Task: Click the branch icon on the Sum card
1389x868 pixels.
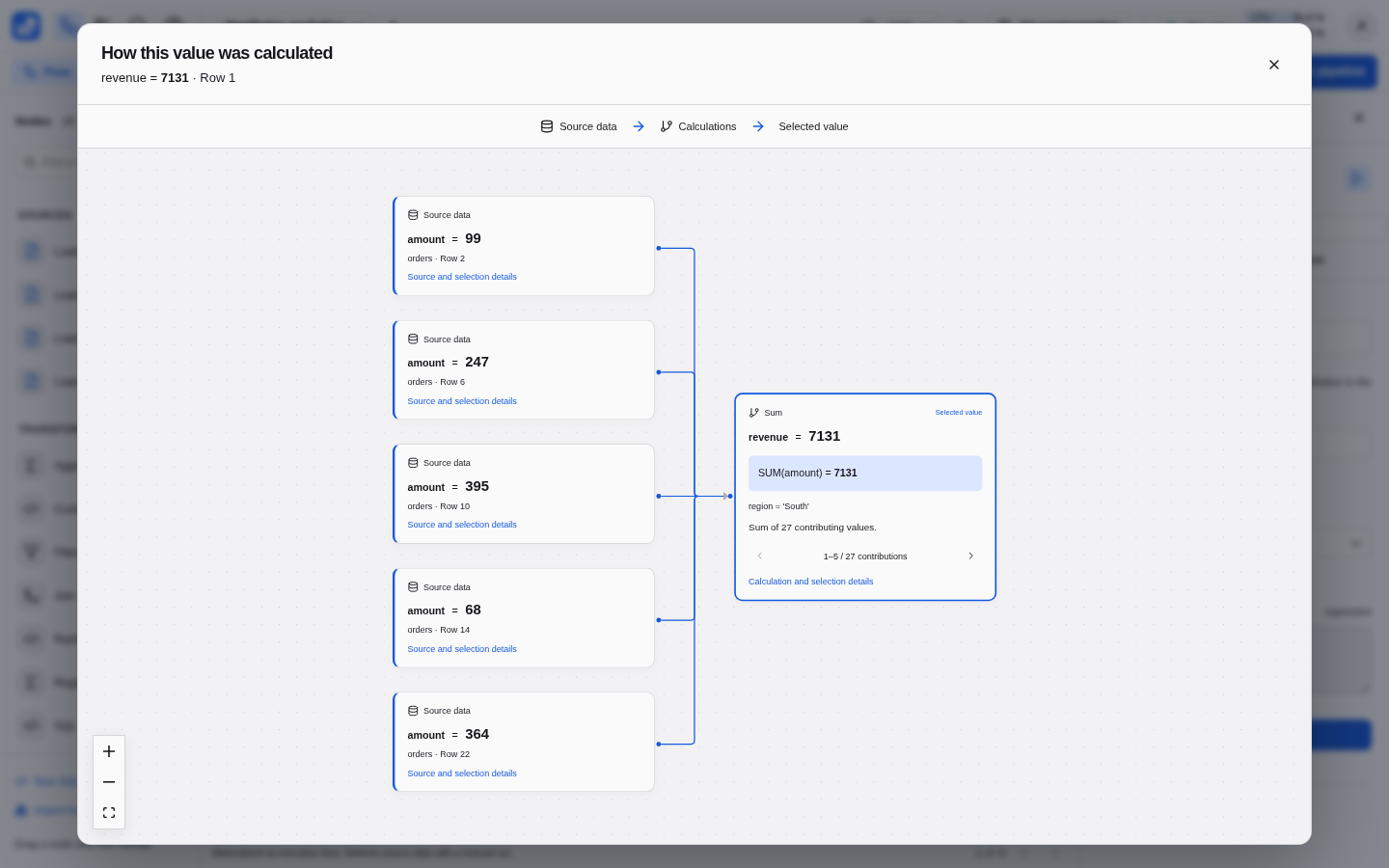Action: 754,413
